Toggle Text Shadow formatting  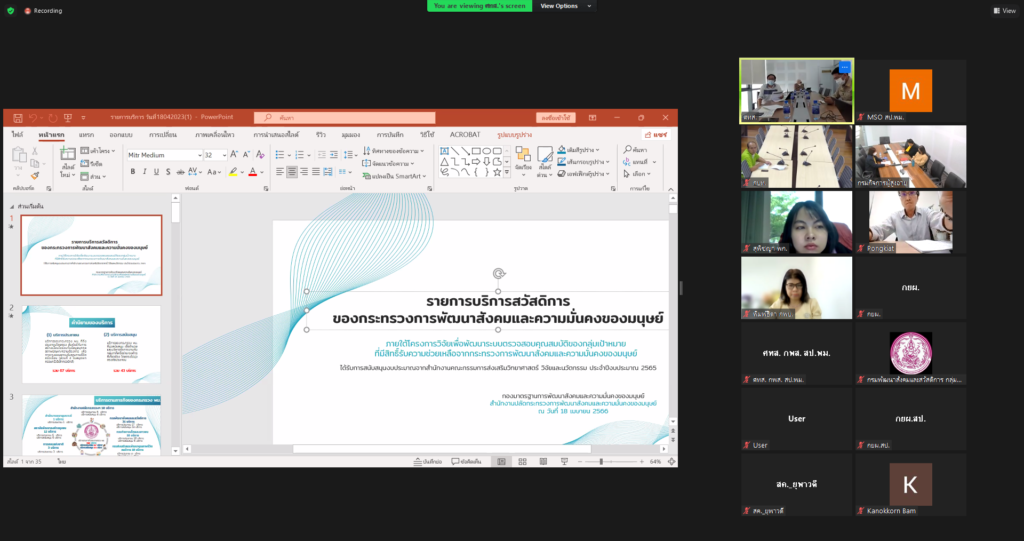point(168,172)
